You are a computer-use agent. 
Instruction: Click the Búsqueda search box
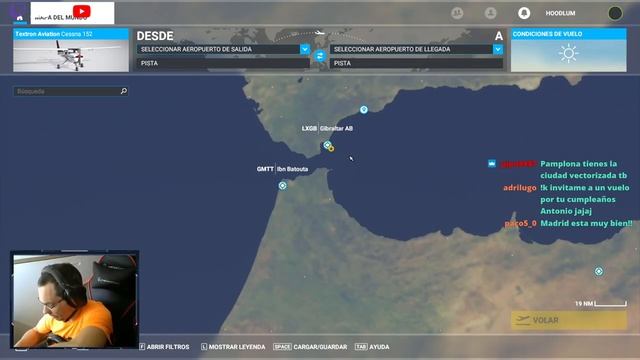pos(71,91)
